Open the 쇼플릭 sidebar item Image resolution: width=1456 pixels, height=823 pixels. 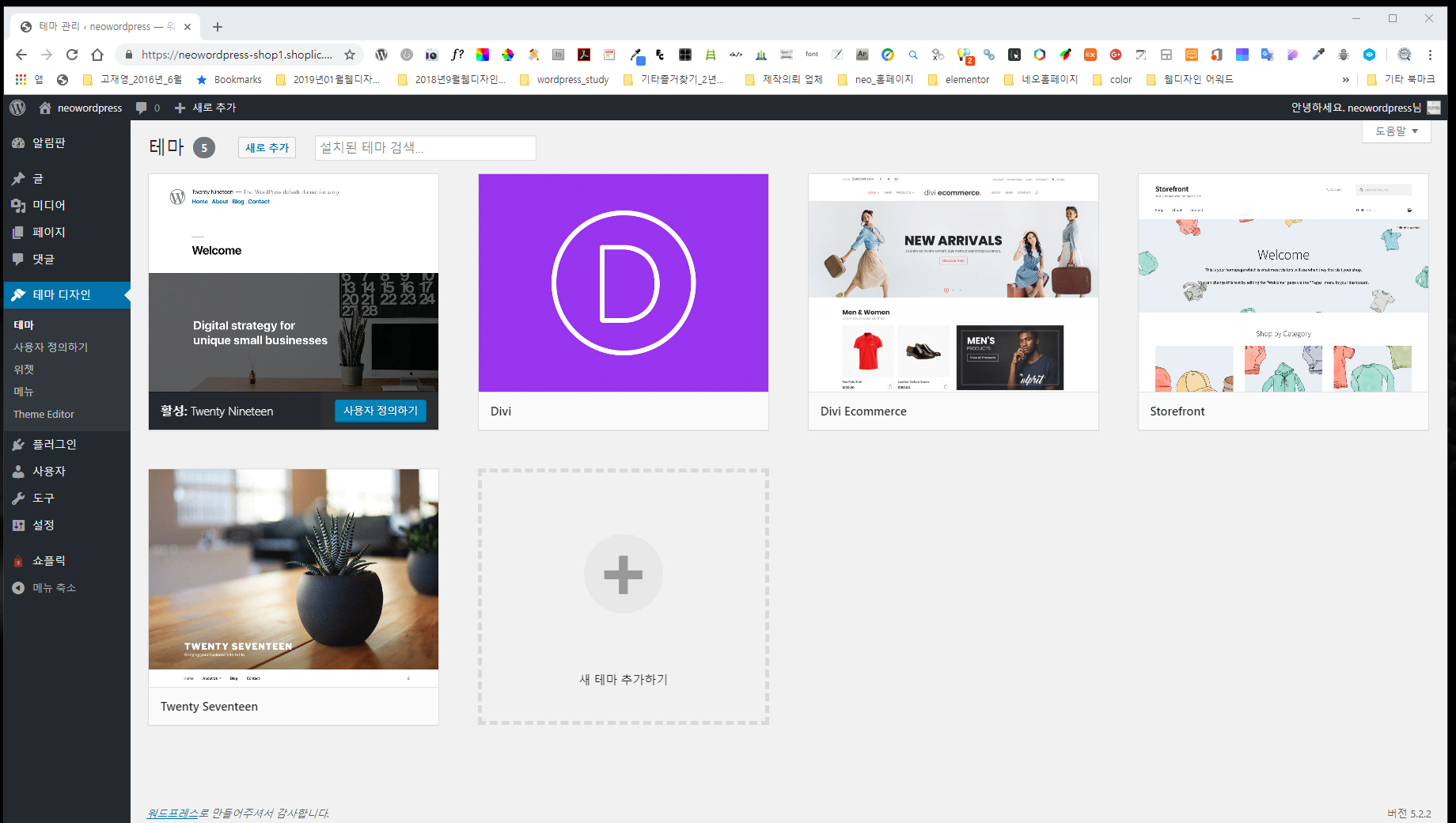(48, 560)
